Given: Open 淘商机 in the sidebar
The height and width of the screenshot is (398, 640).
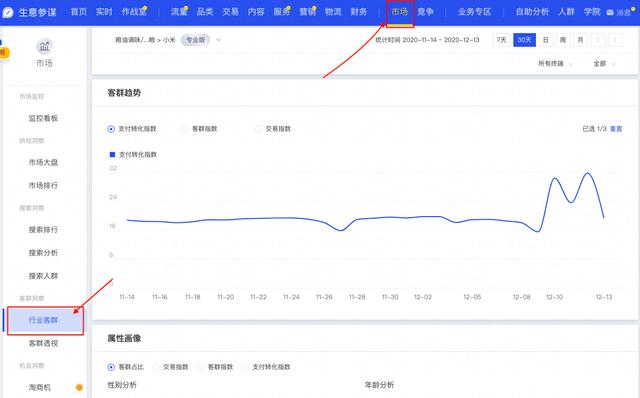Looking at the screenshot, I should click(x=40, y=388).
